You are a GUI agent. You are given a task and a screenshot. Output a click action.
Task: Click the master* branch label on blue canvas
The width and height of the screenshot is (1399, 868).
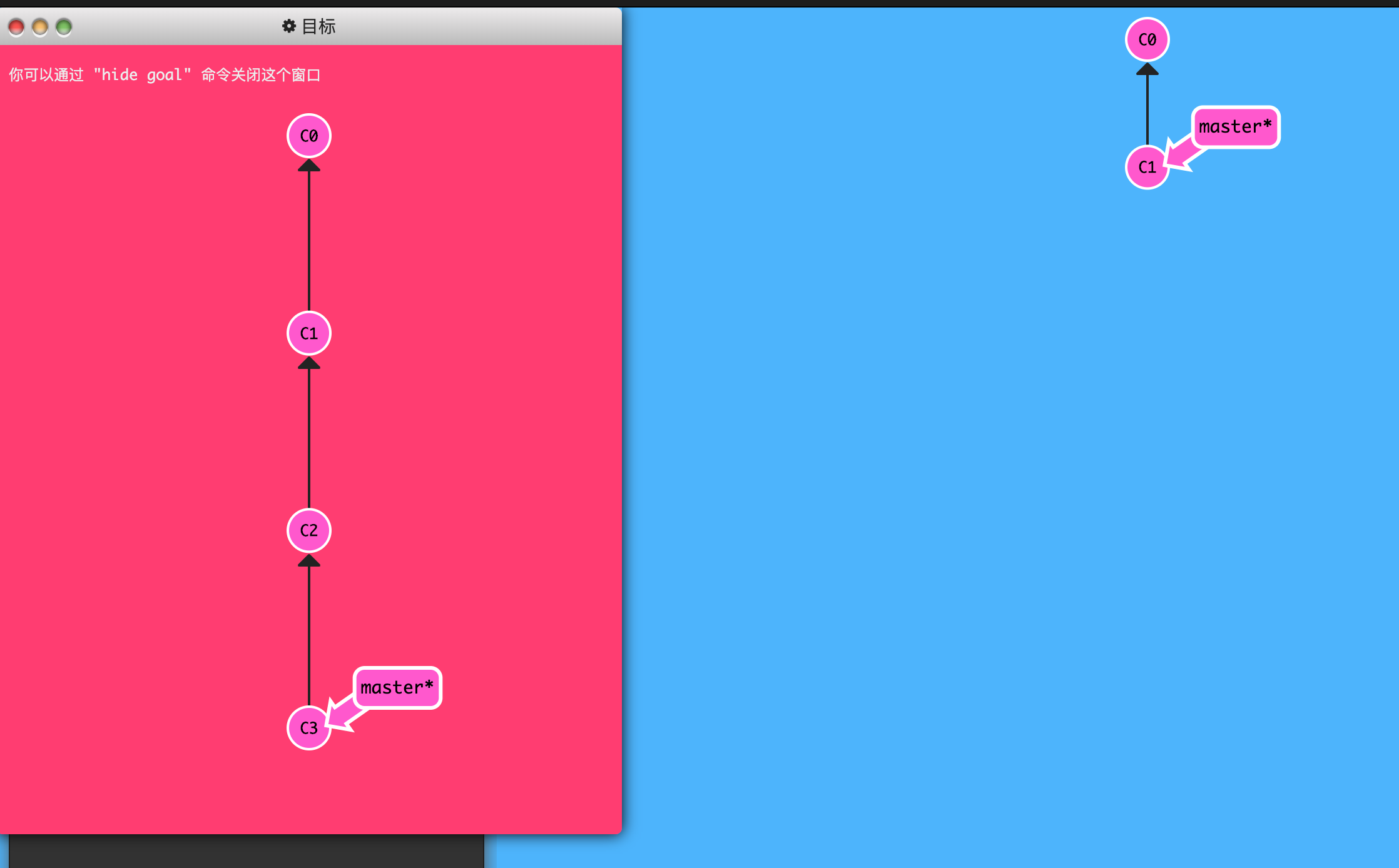point(1235,127)
